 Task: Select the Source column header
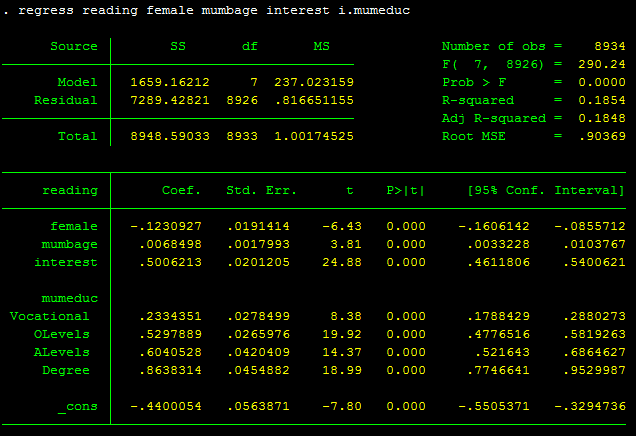pos(74,46)
